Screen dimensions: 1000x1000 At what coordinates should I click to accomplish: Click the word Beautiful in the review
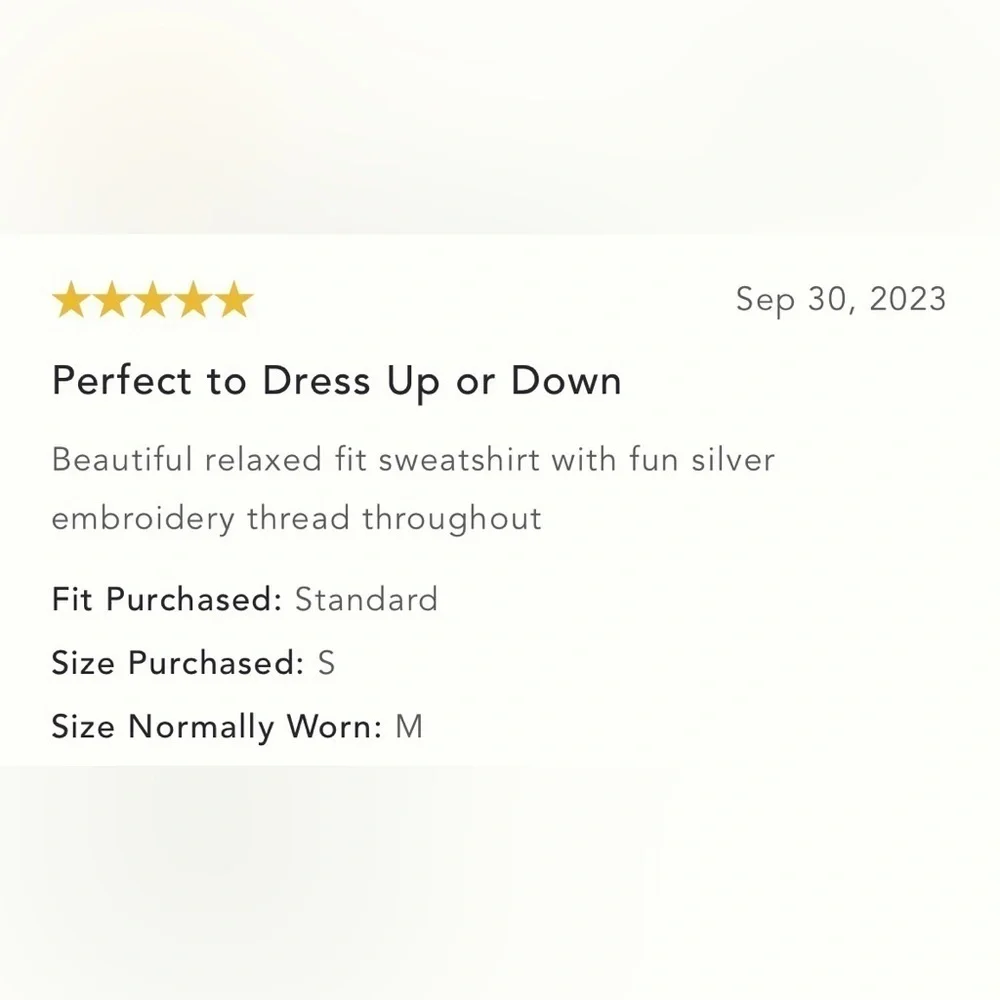click(121, 460)
